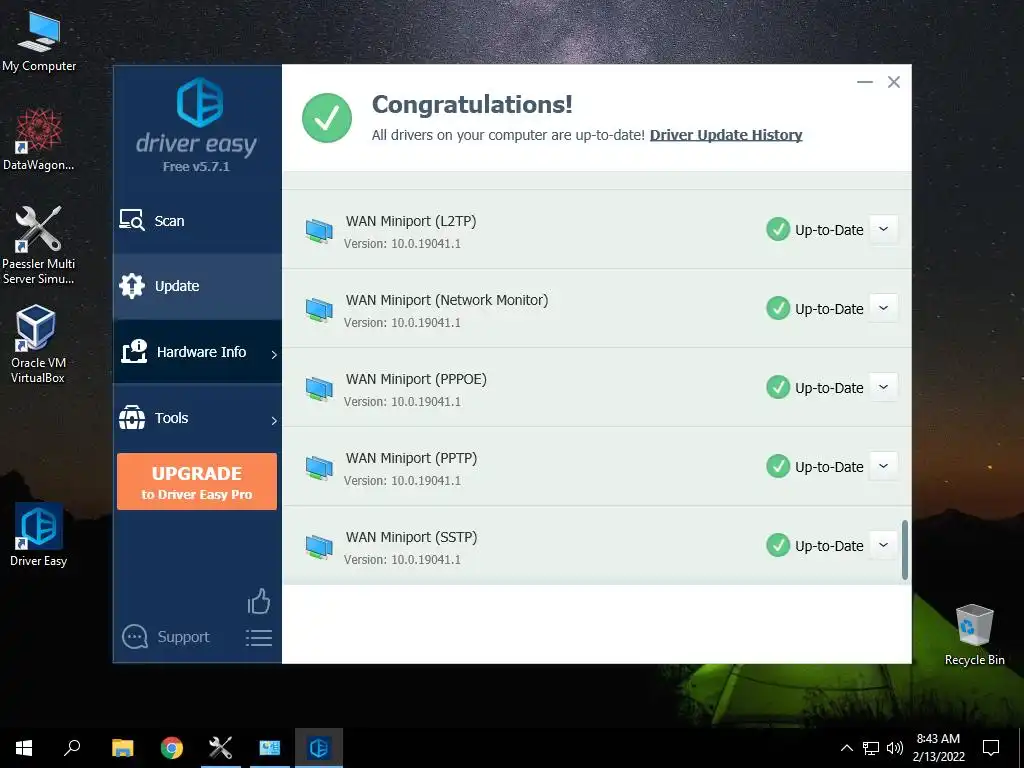Viewport: 1024px width, 768px height.
Task: Expand WAN Miniport (SSTP) dropdown arrow
Action: (x=884, y=545)
